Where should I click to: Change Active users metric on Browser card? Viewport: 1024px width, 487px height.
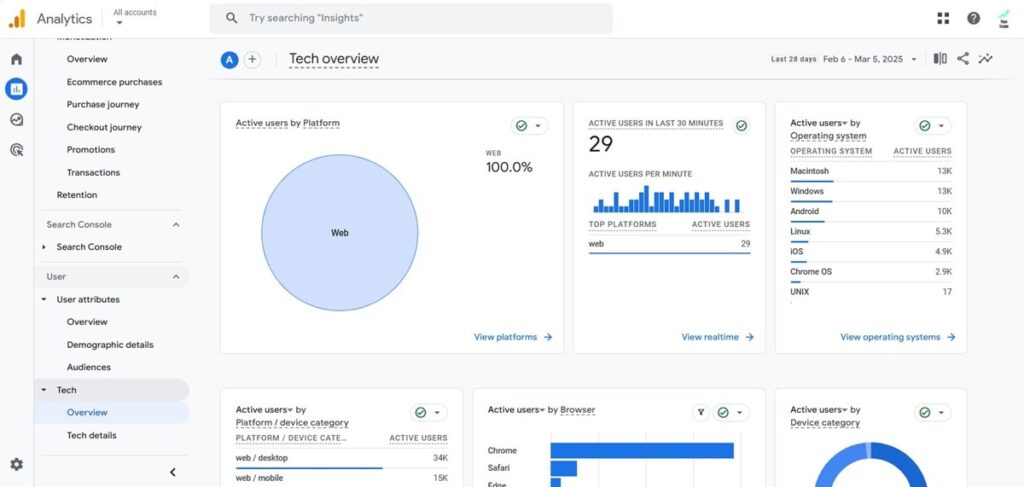[x=517, y=410]
